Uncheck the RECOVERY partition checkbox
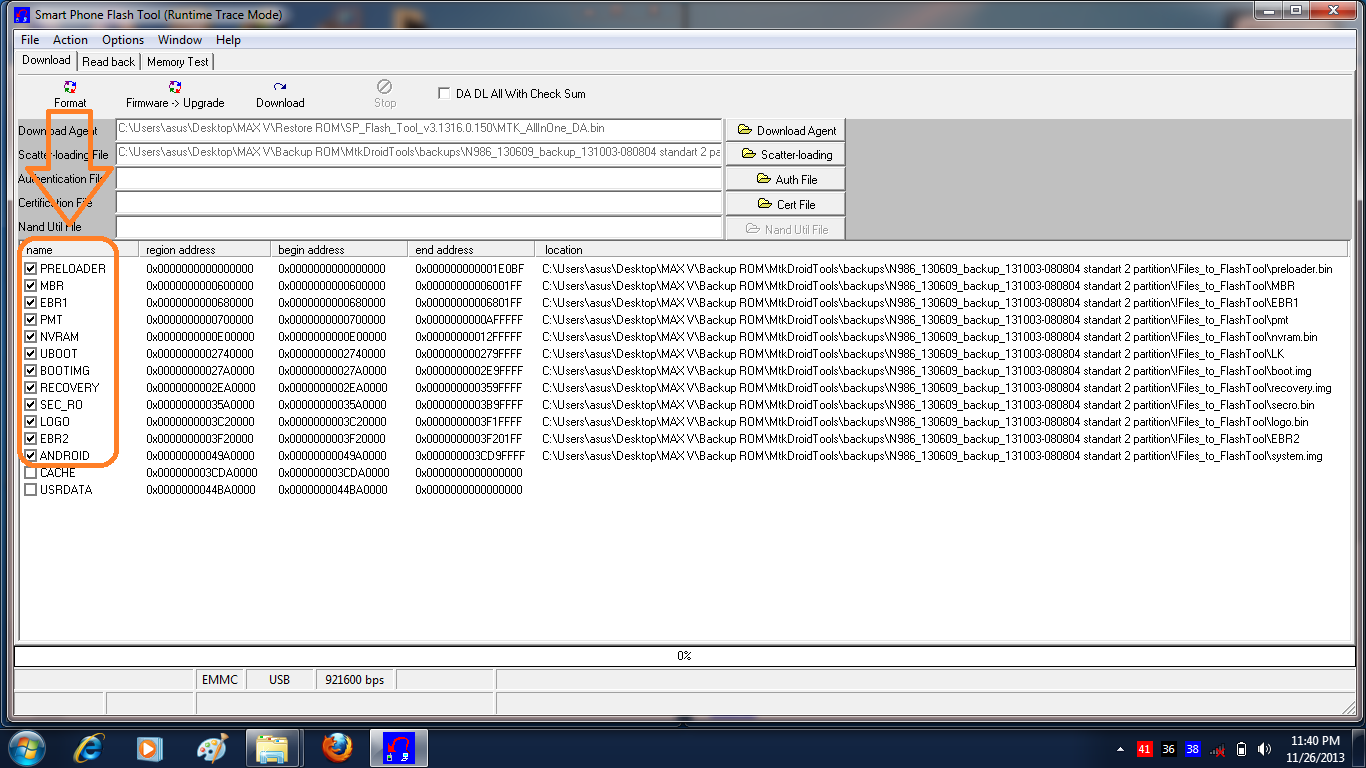 pos(31,387)
